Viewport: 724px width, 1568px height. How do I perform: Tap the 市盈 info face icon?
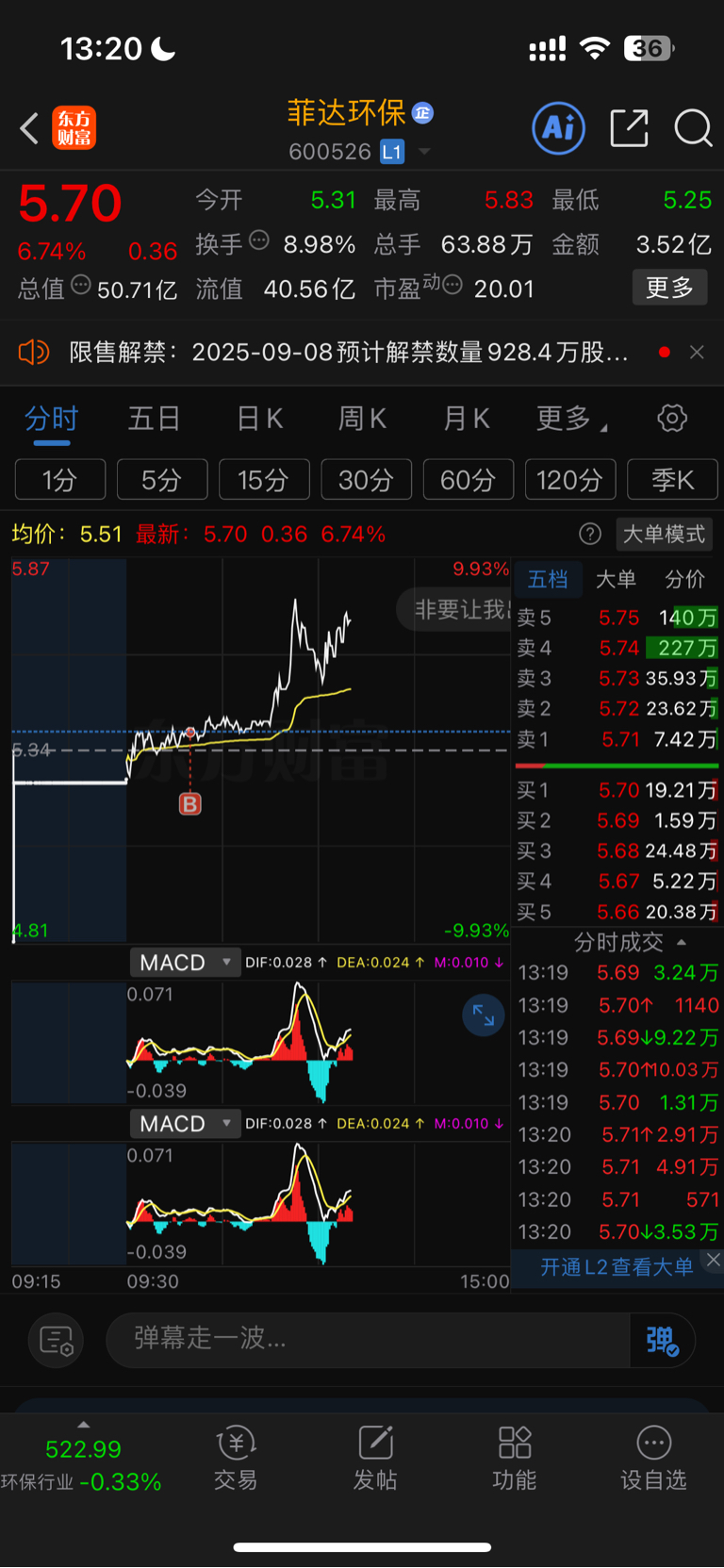(x=452, y=285)
